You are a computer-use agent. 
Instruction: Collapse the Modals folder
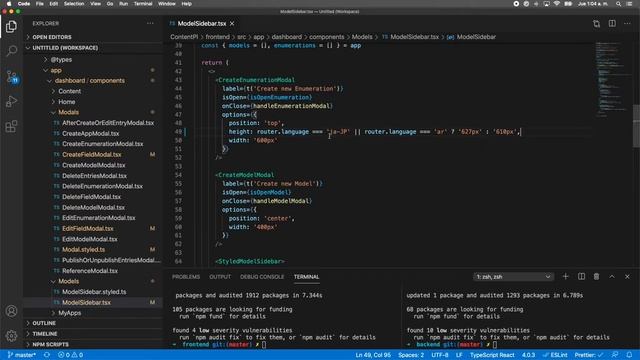68,112
